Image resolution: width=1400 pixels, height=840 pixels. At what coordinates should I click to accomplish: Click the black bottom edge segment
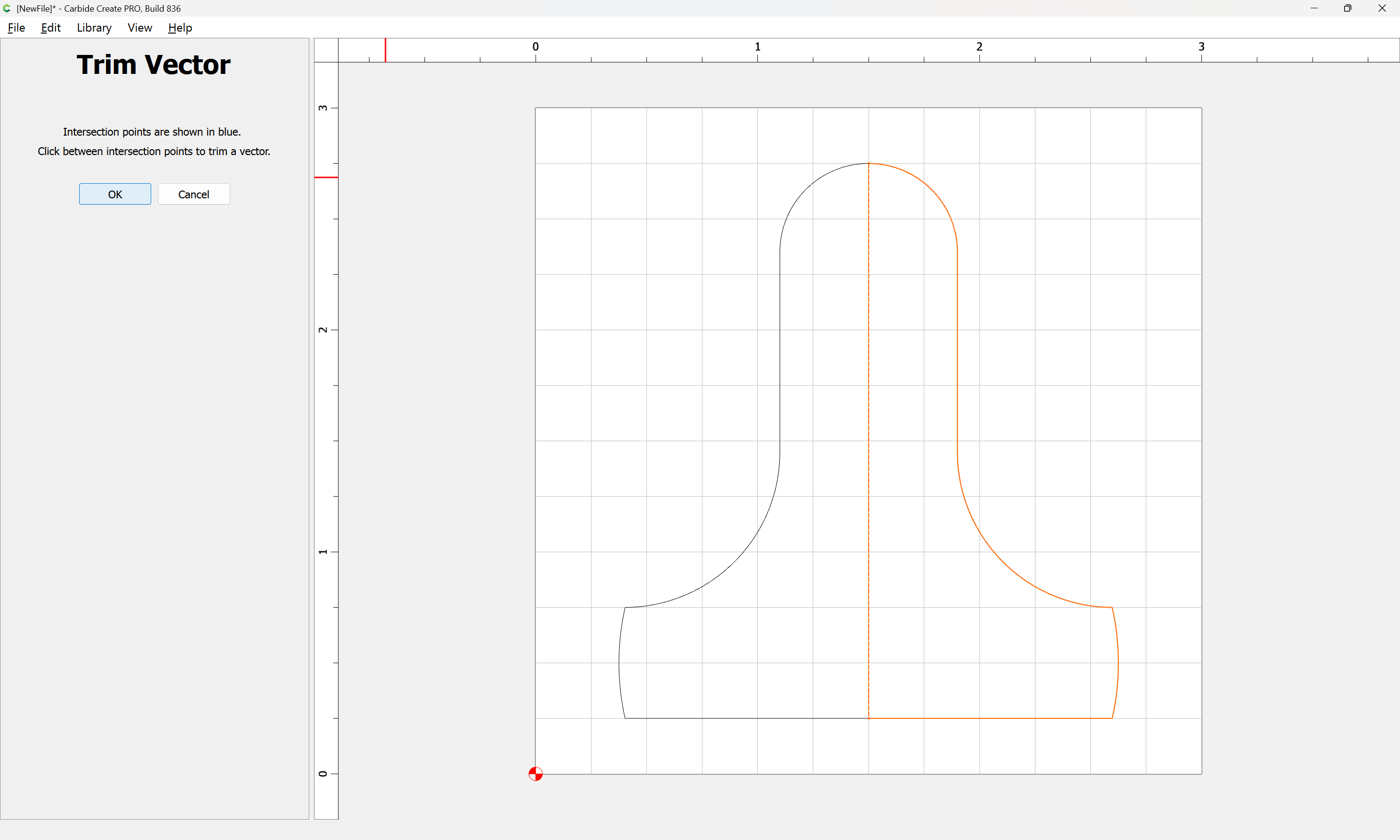[x=747, y=718]
